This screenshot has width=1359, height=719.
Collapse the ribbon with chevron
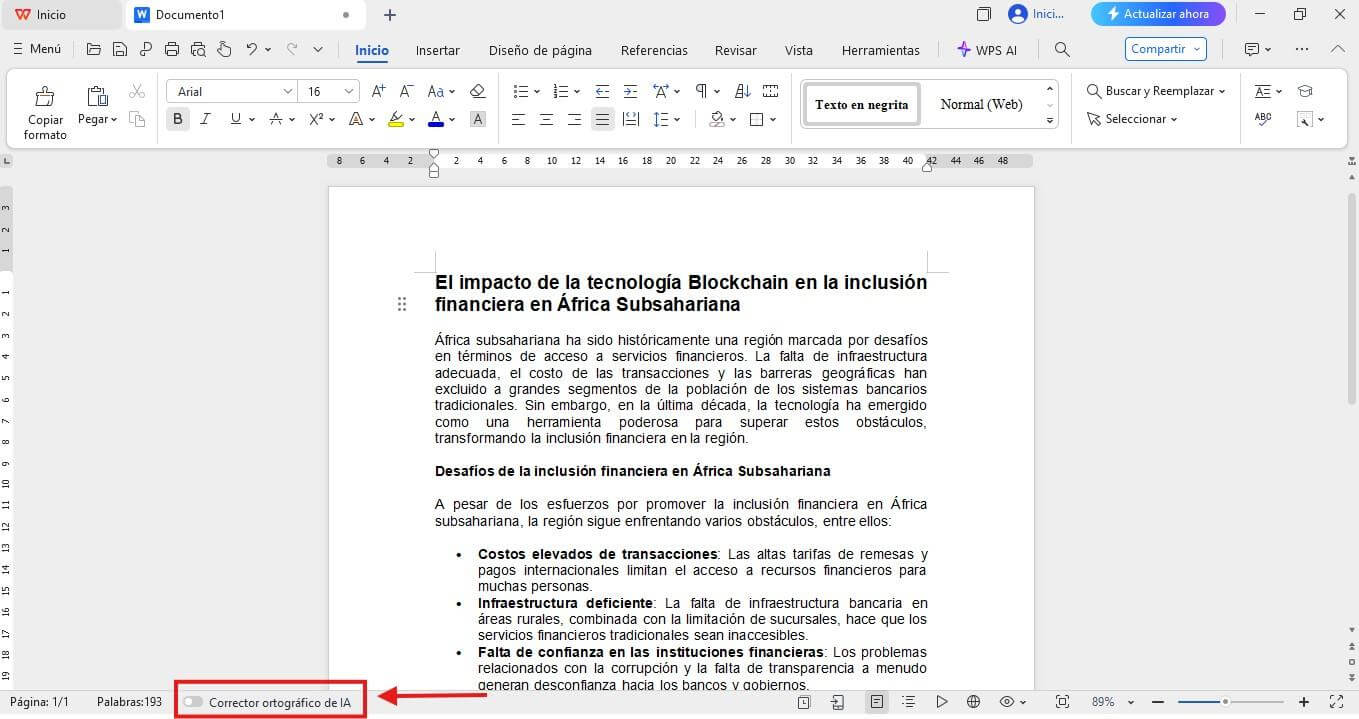tap(1337, 49)
